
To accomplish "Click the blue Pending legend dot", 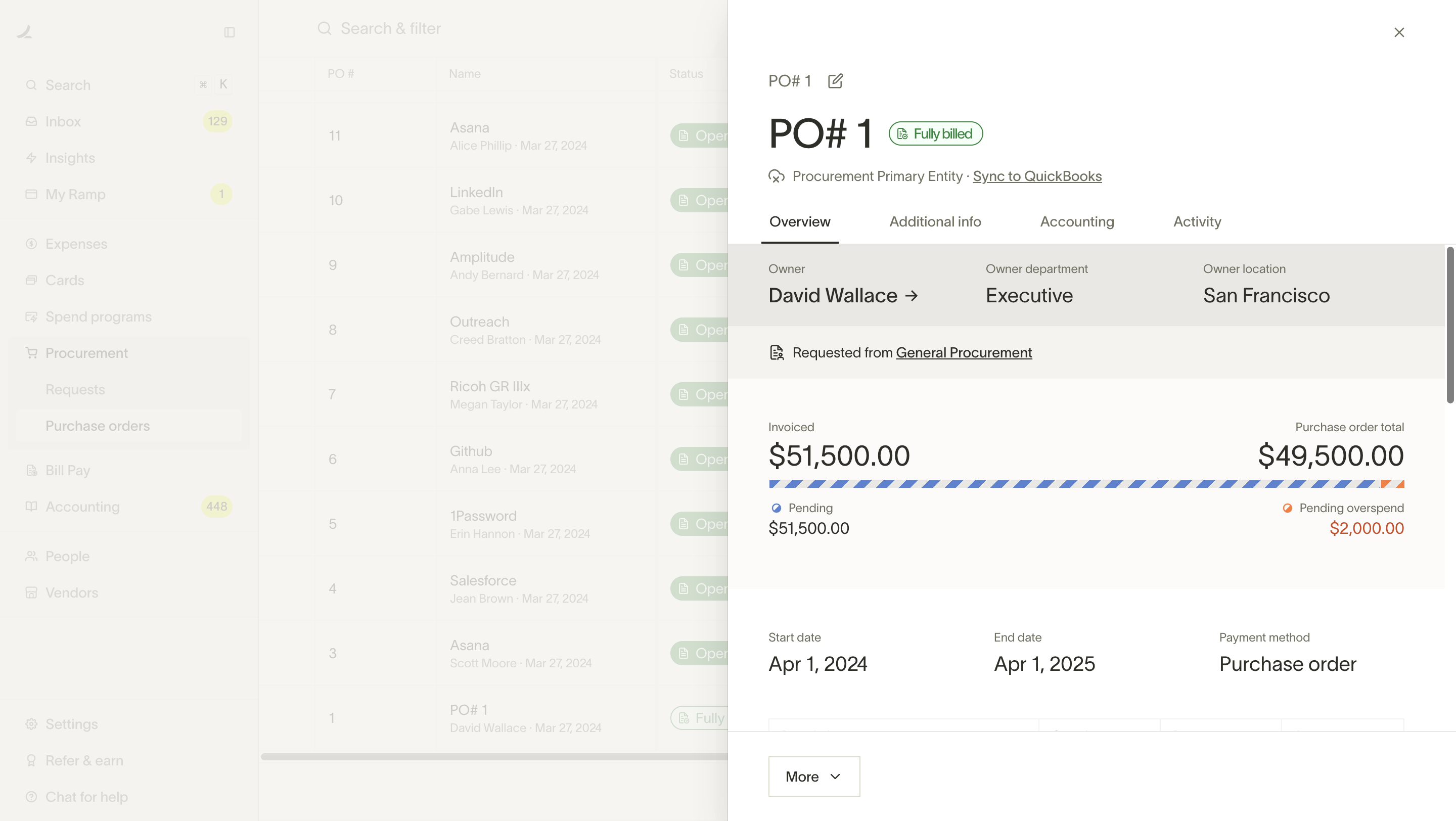I will click(777, 508).
